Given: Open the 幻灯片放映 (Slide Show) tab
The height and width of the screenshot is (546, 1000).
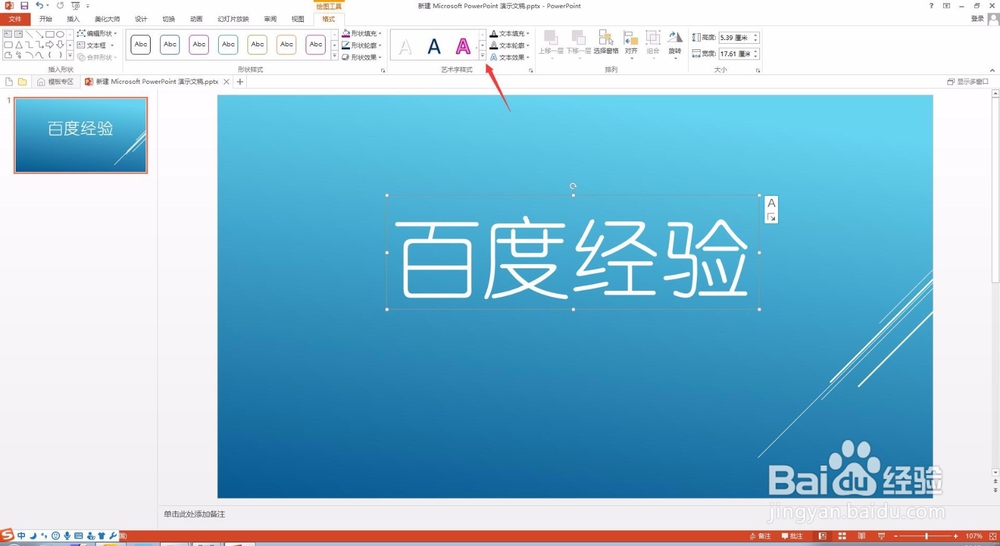Looking at the screenshot, I should tap(233, 19).
